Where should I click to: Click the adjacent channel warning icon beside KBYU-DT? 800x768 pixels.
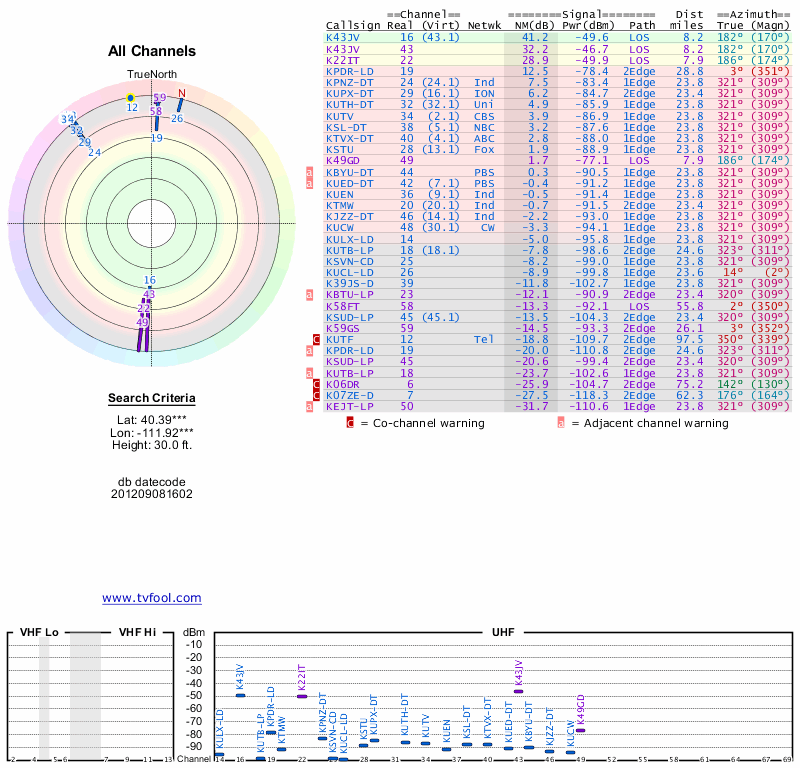click(x=309, y=172)
